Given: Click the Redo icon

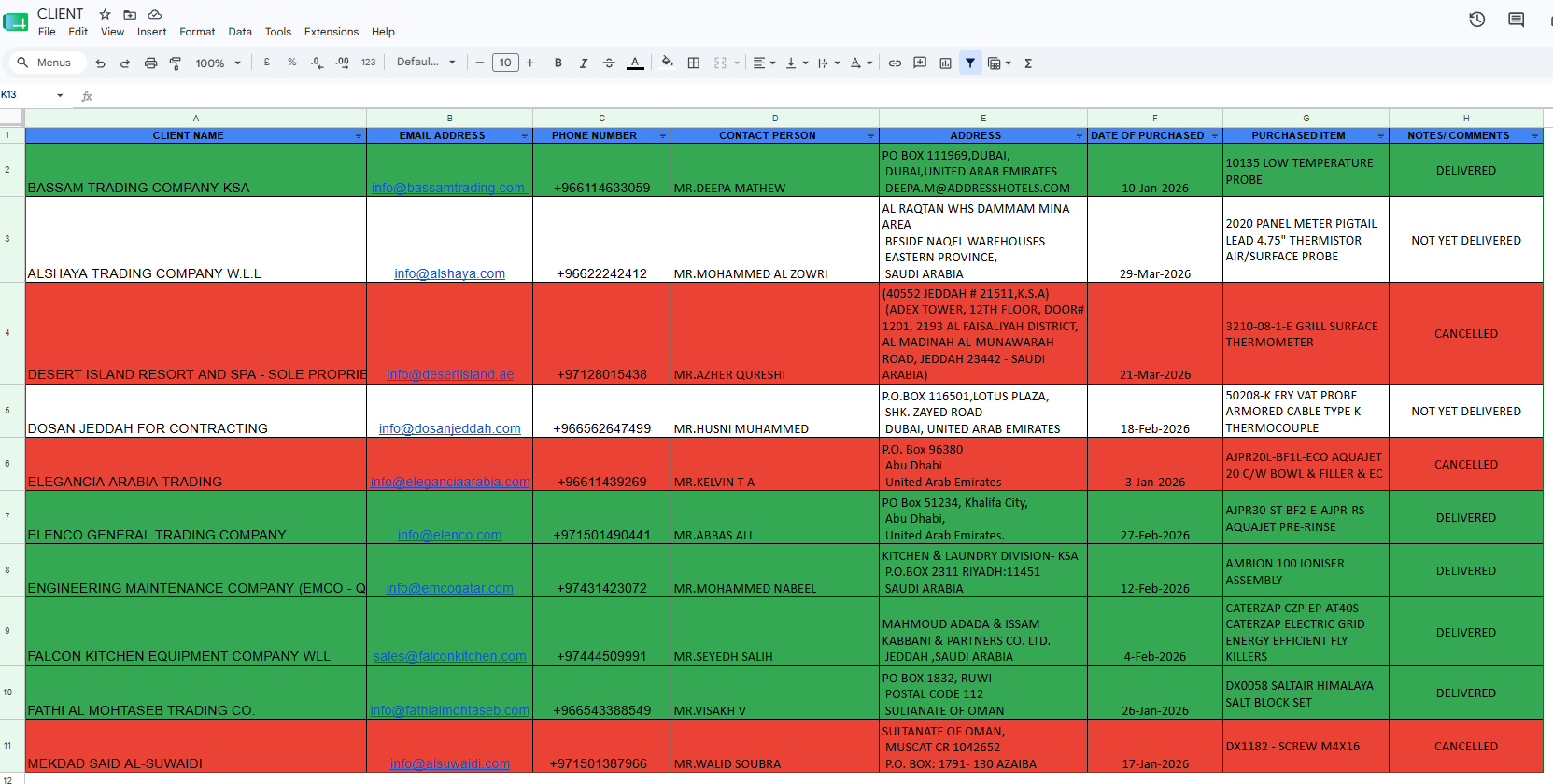Looking at the screenshot, I should [125, 63].
